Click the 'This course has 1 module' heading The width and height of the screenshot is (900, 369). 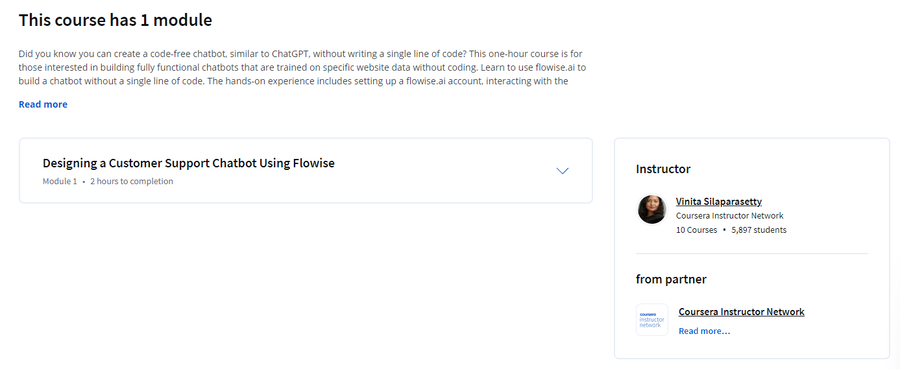pos(115,21)
